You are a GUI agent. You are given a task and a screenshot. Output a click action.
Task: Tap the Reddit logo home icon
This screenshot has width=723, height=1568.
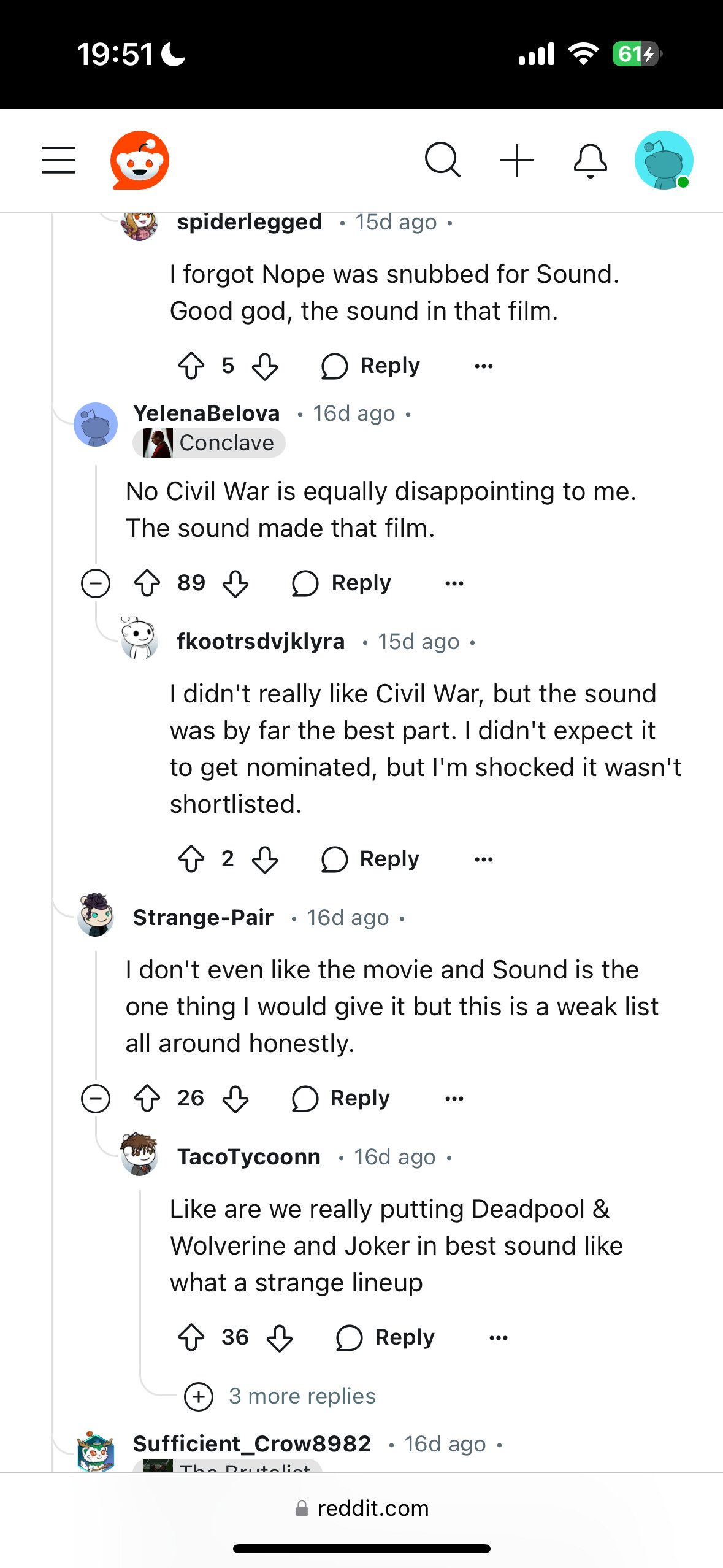pos(140,160)
